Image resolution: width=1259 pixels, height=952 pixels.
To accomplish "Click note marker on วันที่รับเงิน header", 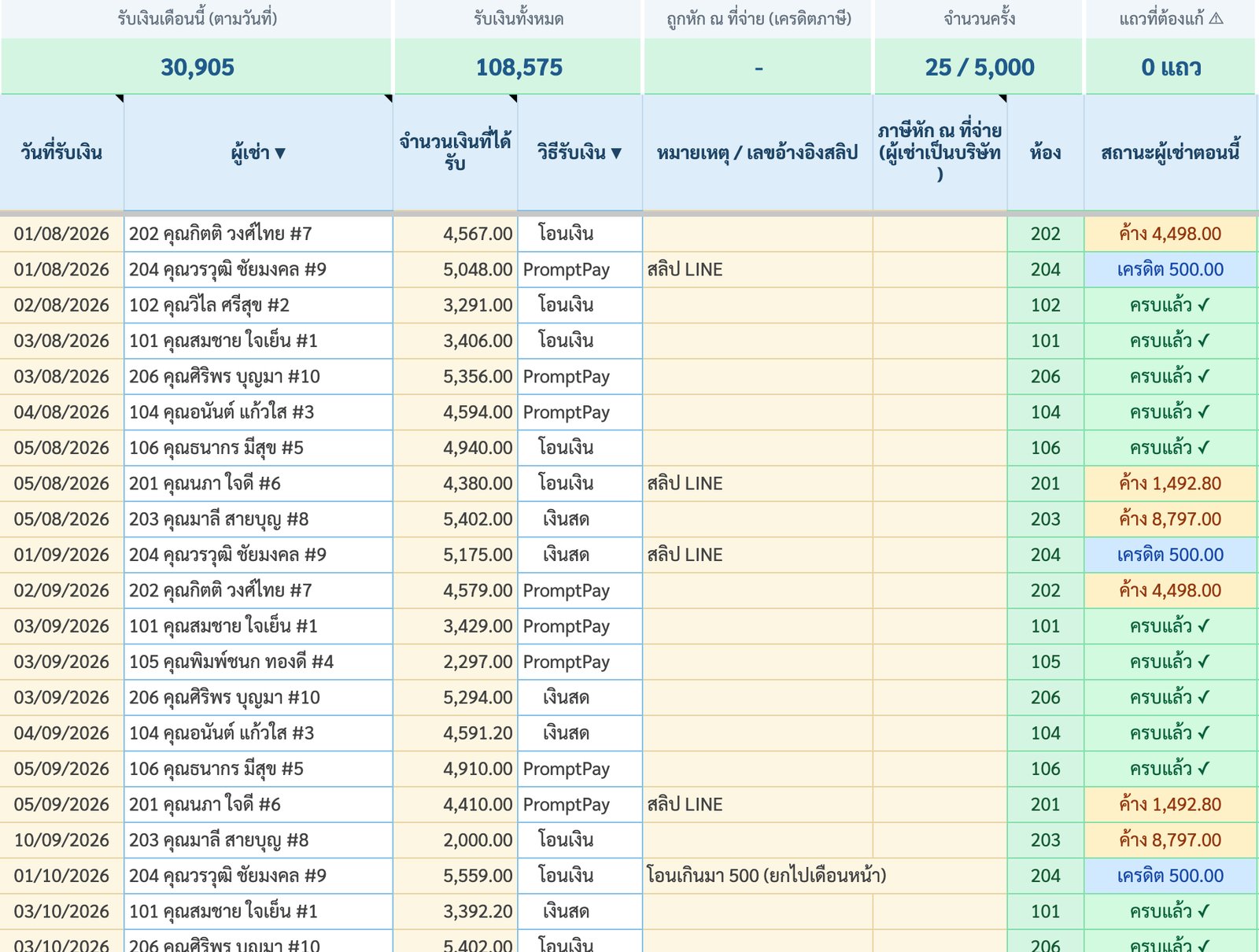I will tap(120, 98).
